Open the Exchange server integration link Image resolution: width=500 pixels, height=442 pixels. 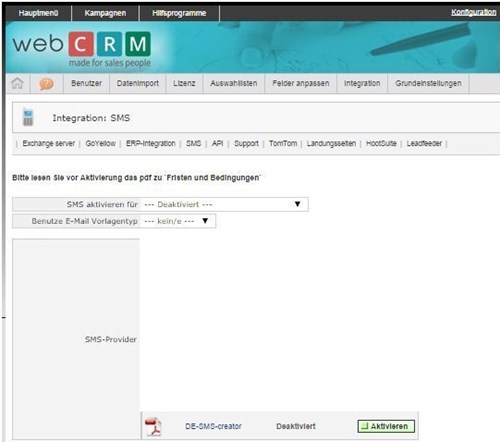pos(49,143)
